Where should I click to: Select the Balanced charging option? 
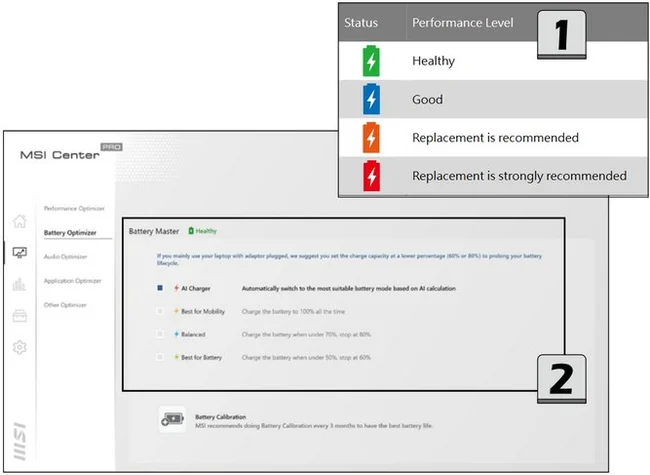click(160, 334)
